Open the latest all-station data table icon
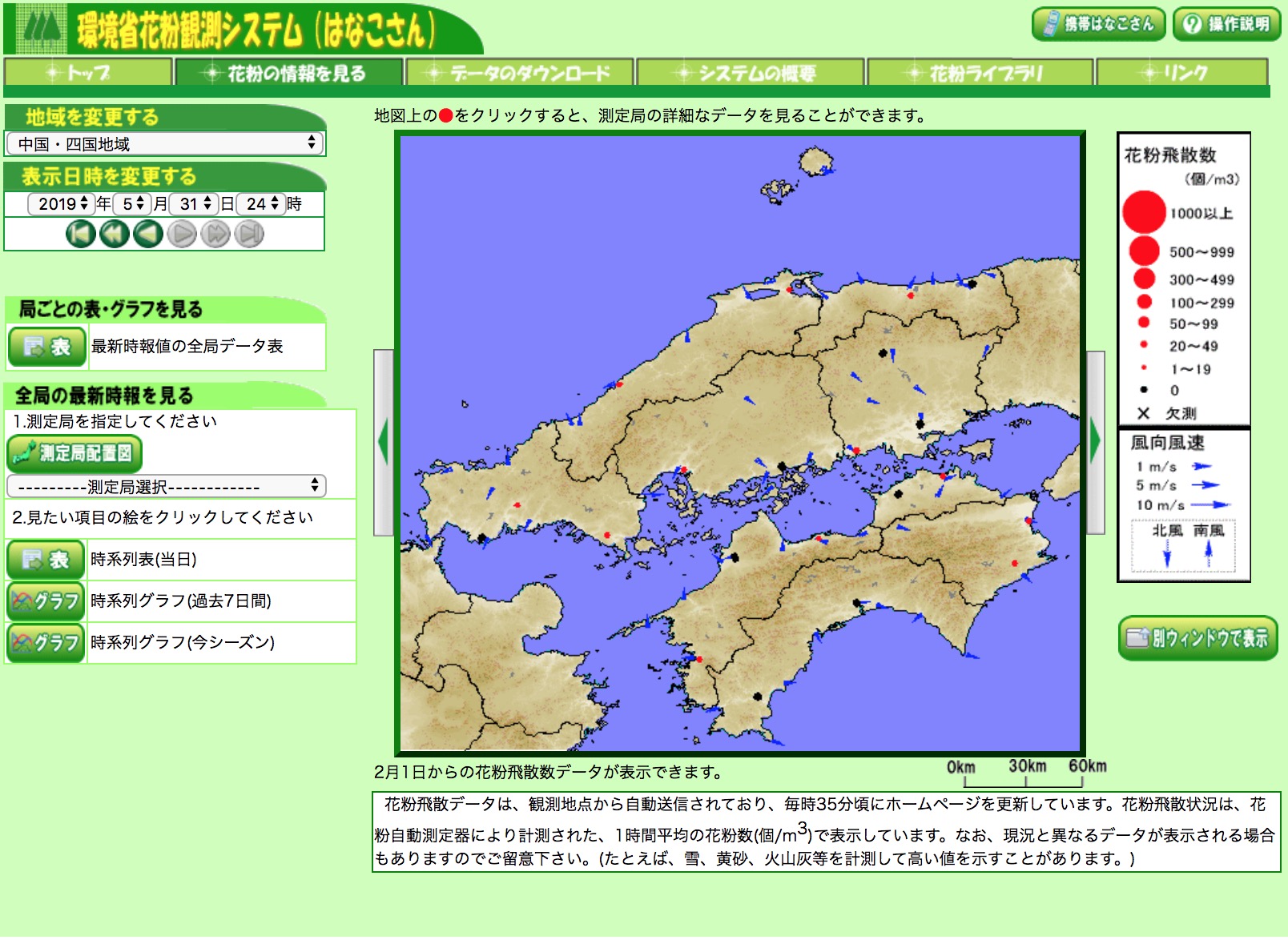 (47, 347)
